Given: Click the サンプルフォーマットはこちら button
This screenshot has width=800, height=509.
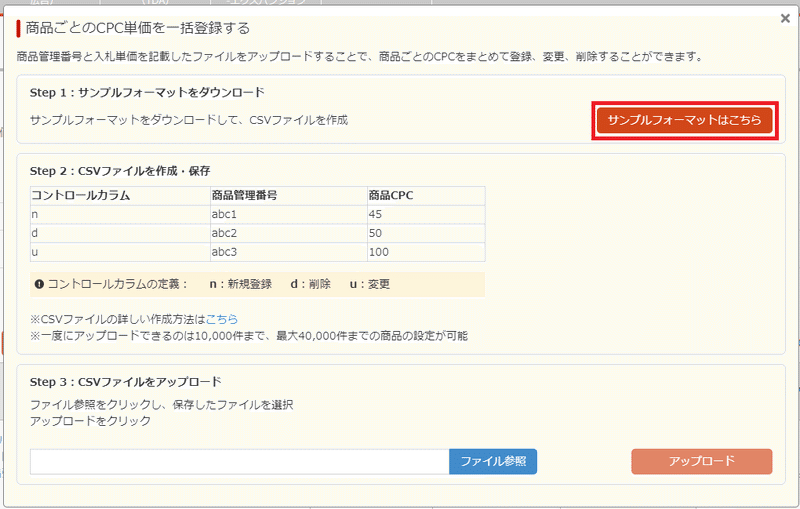Looking at the screenshot, I should 685,120.
